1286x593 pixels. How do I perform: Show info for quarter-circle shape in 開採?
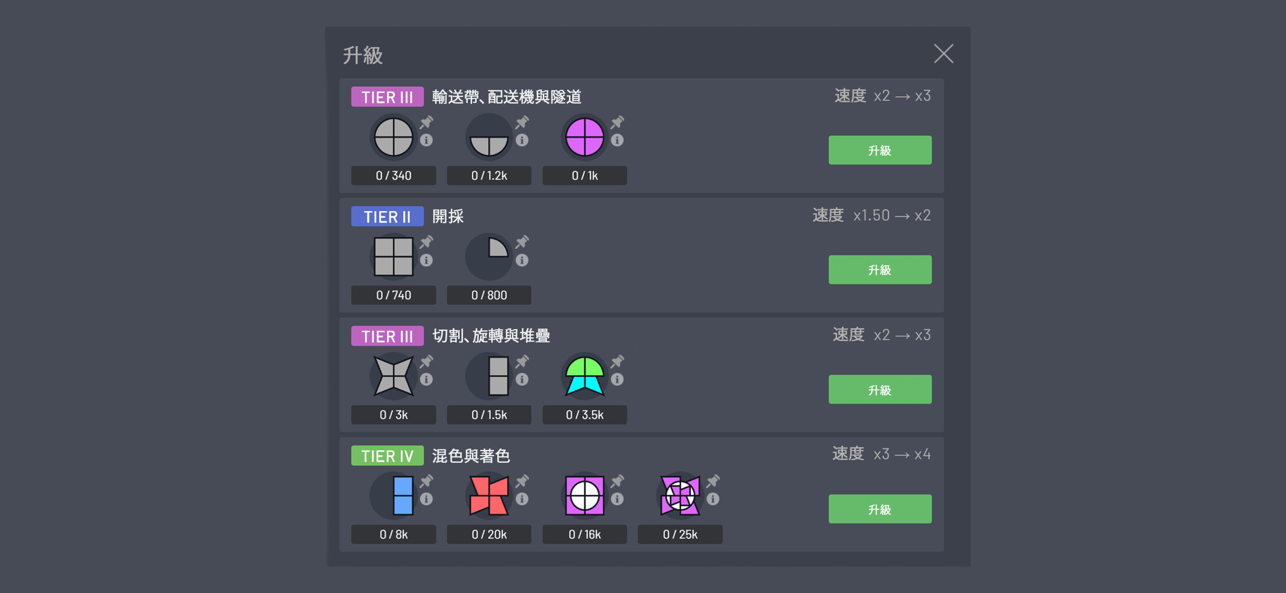[522, 261]
